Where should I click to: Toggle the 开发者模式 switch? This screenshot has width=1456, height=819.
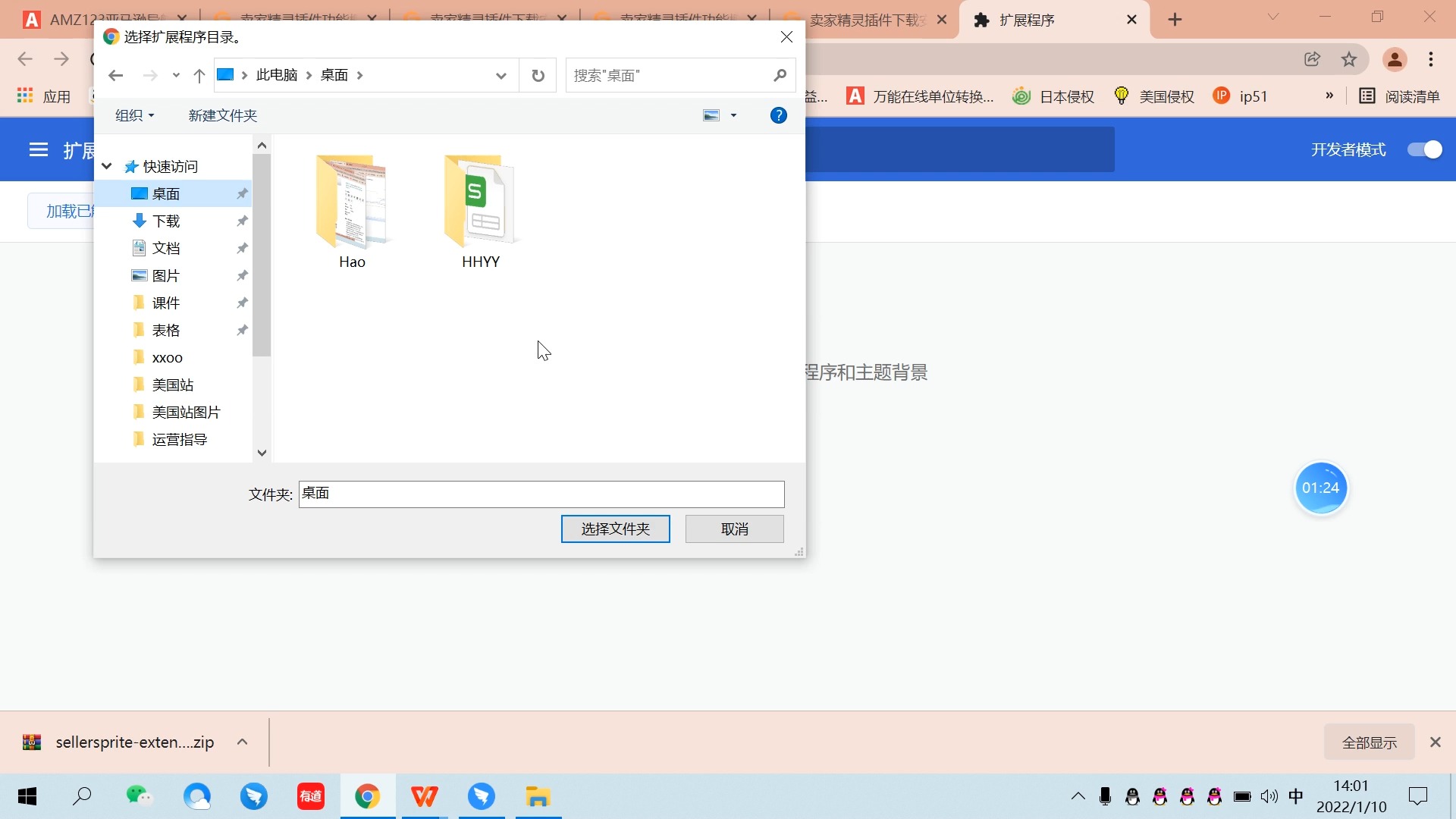(x=1424, y=149)
